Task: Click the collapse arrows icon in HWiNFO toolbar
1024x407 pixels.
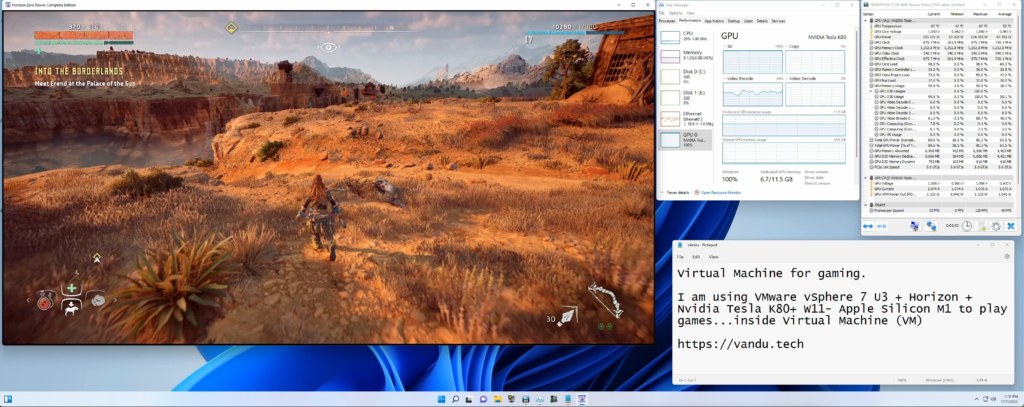Action: 882,226
